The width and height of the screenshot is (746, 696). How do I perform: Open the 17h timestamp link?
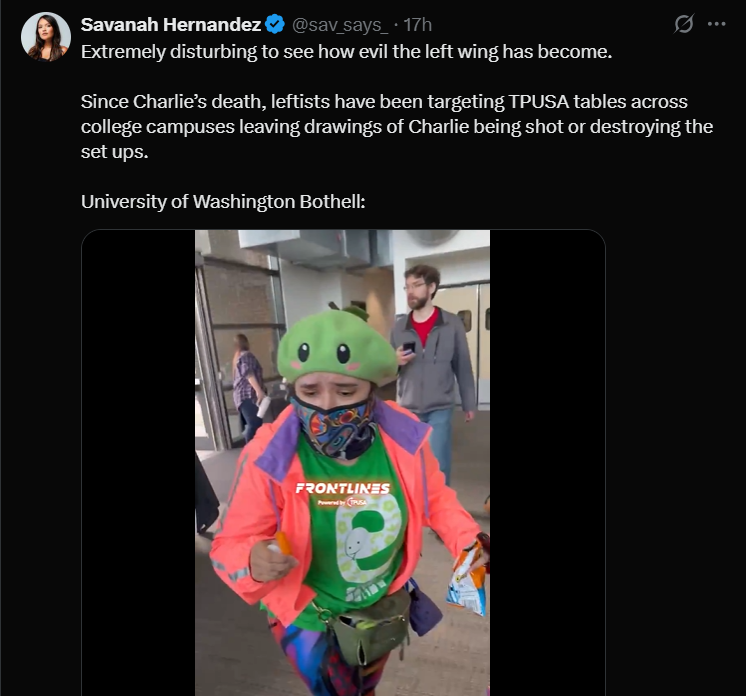(417, 24)
